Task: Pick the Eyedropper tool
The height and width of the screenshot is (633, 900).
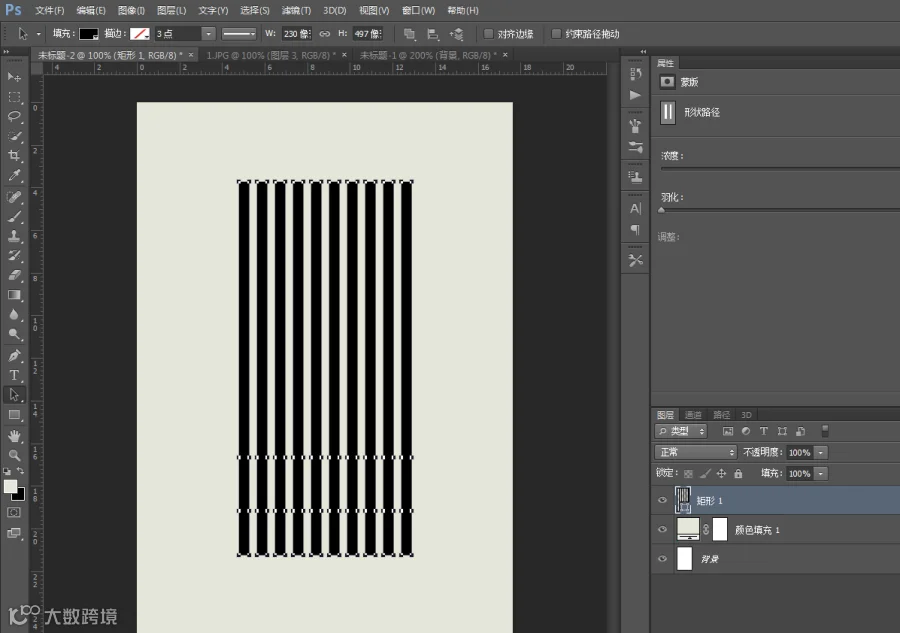Action: point(14,176)
